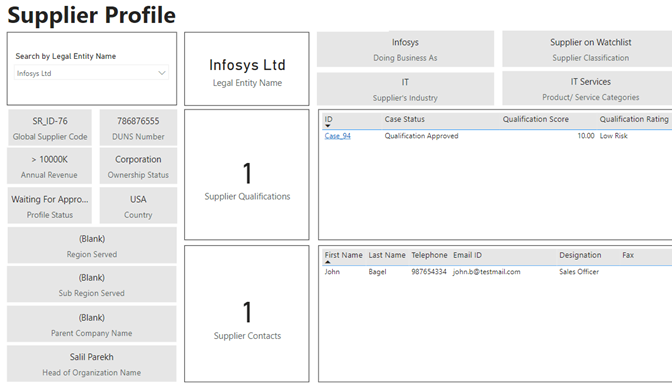Select the 'Qualification Approved' cell
Image resolution: width=672 pixels, height=383 pixels.
[x=421, y=136]
